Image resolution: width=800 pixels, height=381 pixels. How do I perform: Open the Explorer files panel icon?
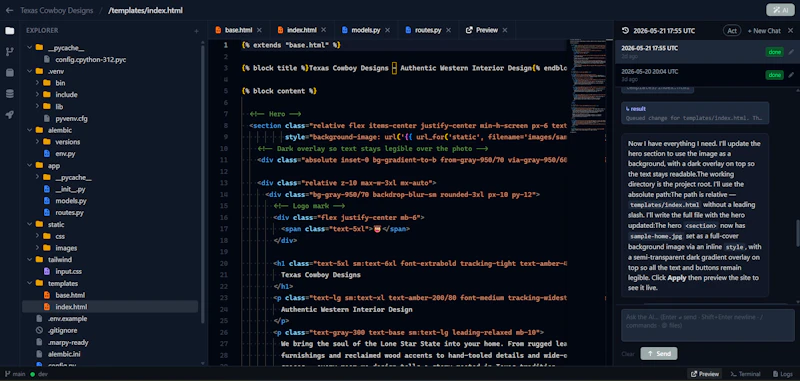point(10,31)
